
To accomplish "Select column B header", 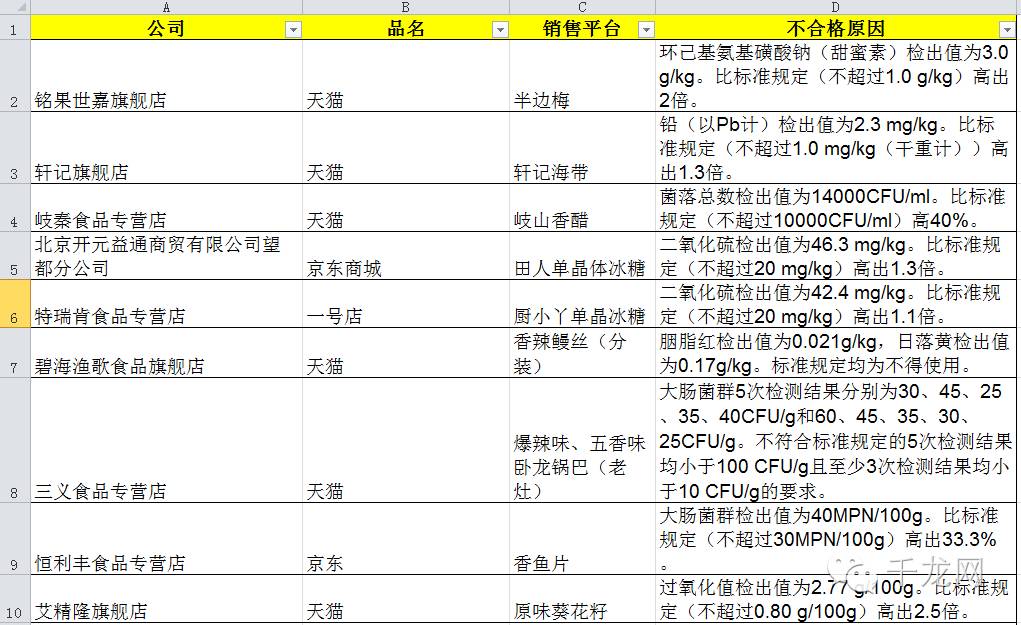I will 405,8.
